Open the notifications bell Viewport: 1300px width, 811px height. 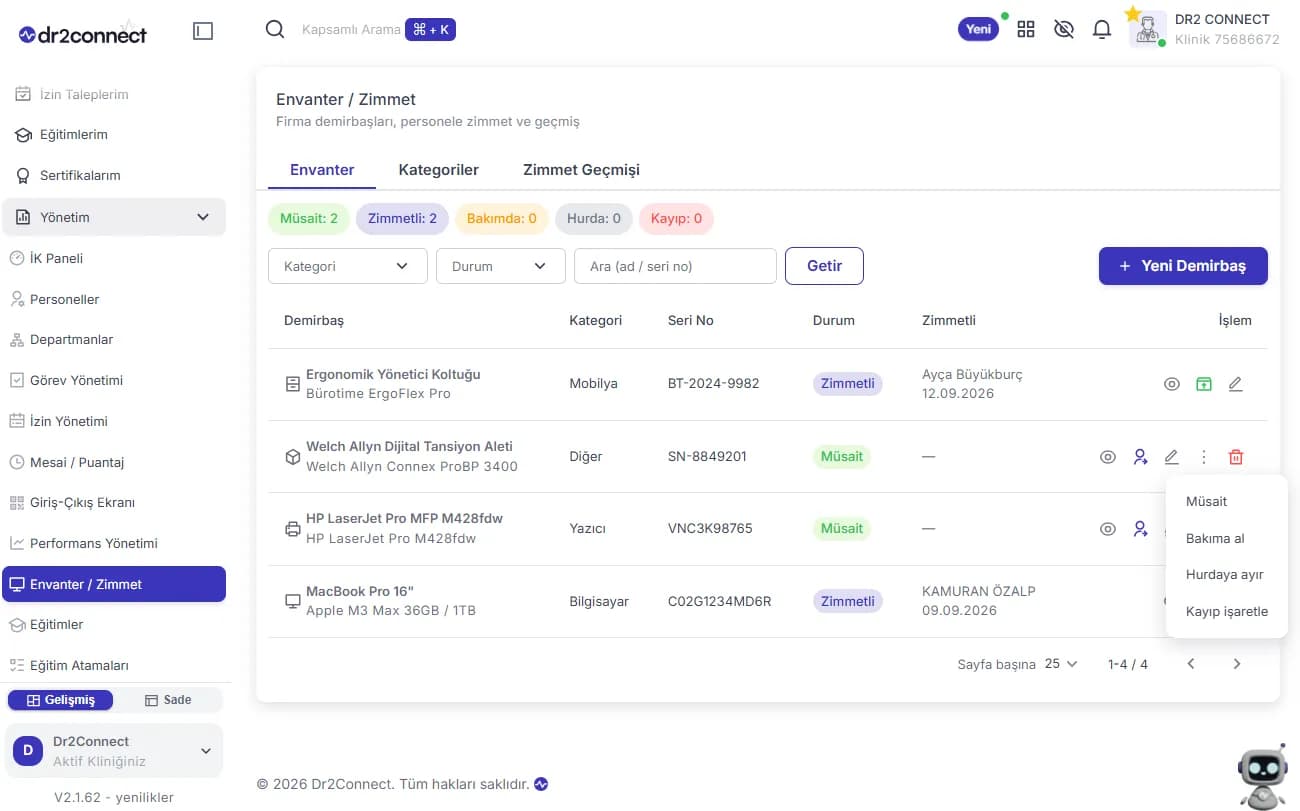point(1102,29)
